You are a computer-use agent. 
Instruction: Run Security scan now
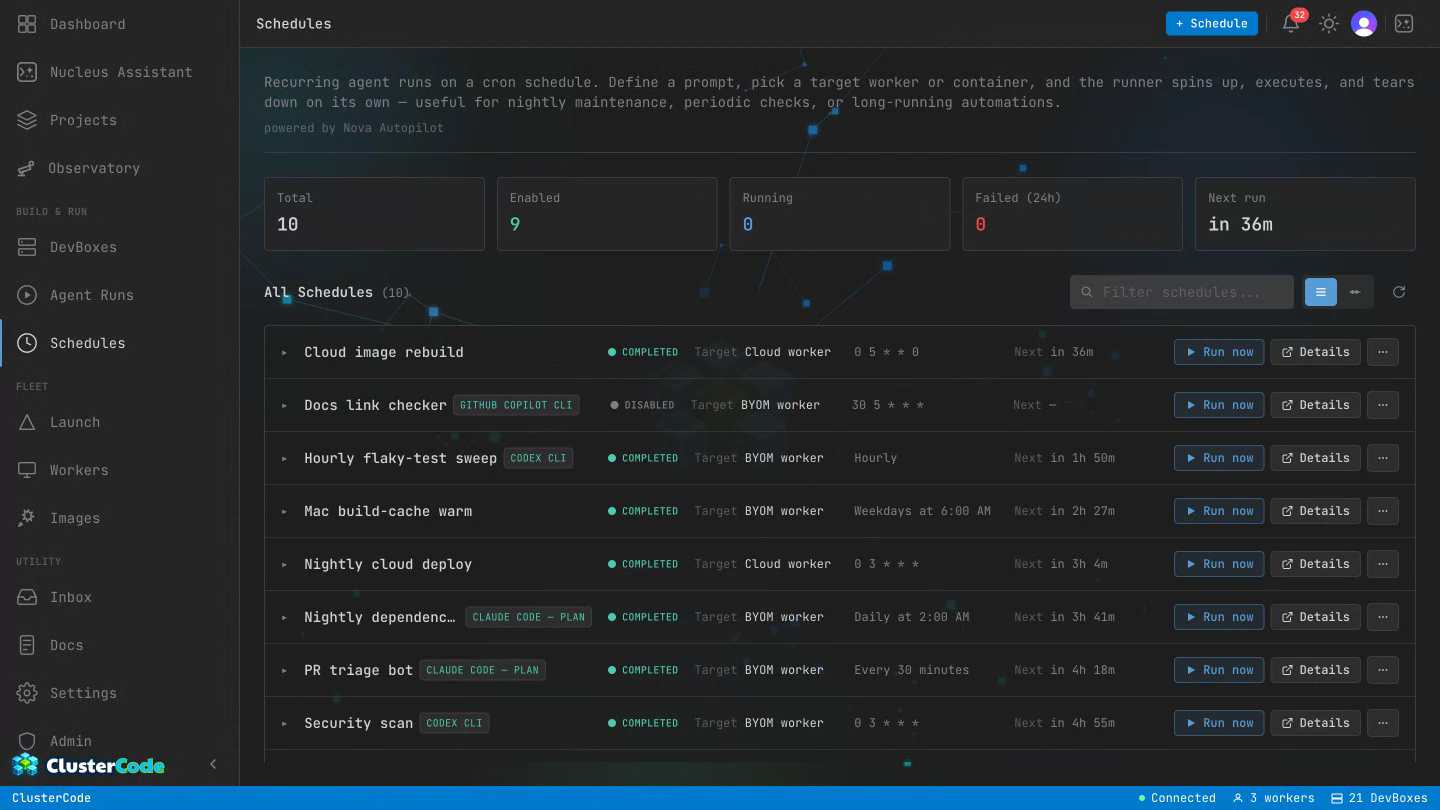tap(1219, 723)
